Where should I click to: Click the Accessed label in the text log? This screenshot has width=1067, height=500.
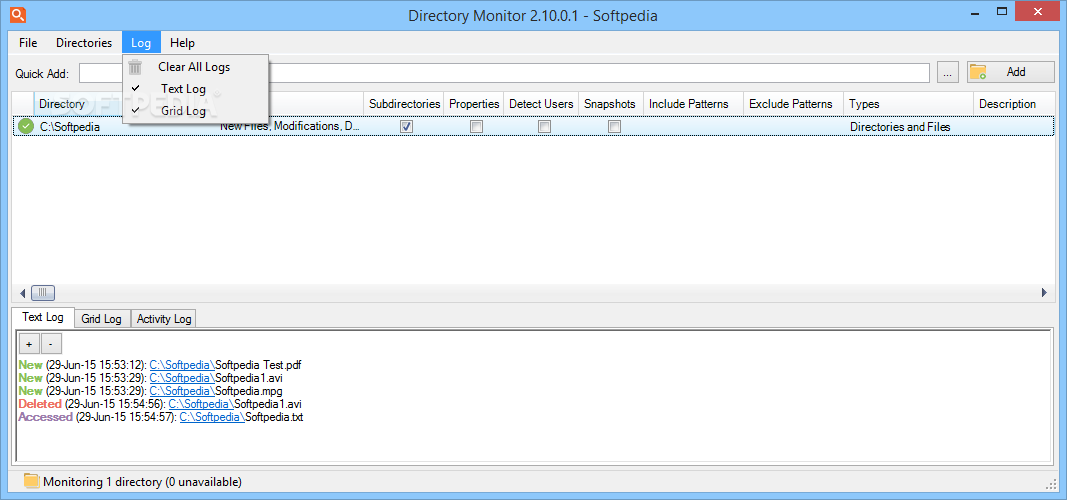point(46,417)
